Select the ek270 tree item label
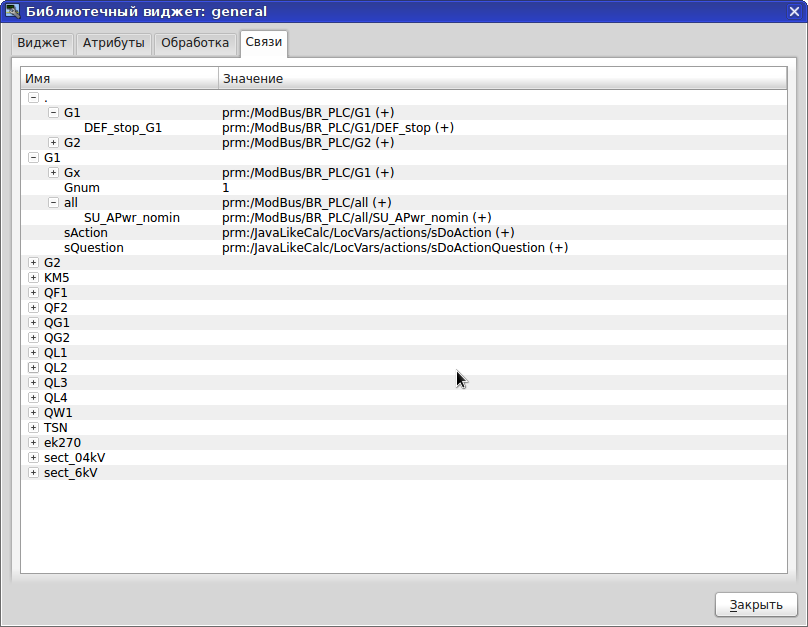The image size is (808, 627). click(x=62, y=442)
